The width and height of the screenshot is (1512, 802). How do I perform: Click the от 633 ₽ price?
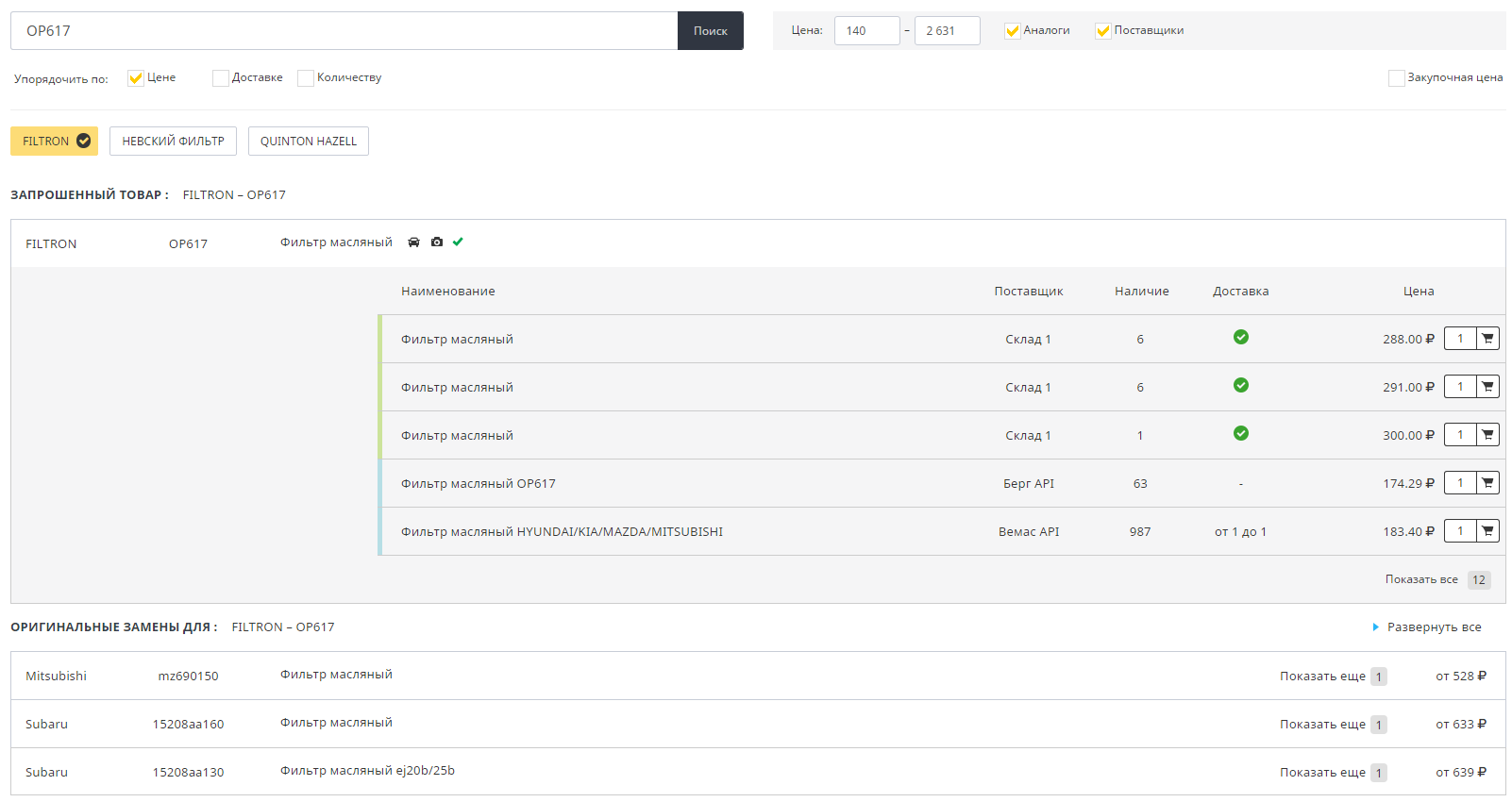[x=1461, y=725]
